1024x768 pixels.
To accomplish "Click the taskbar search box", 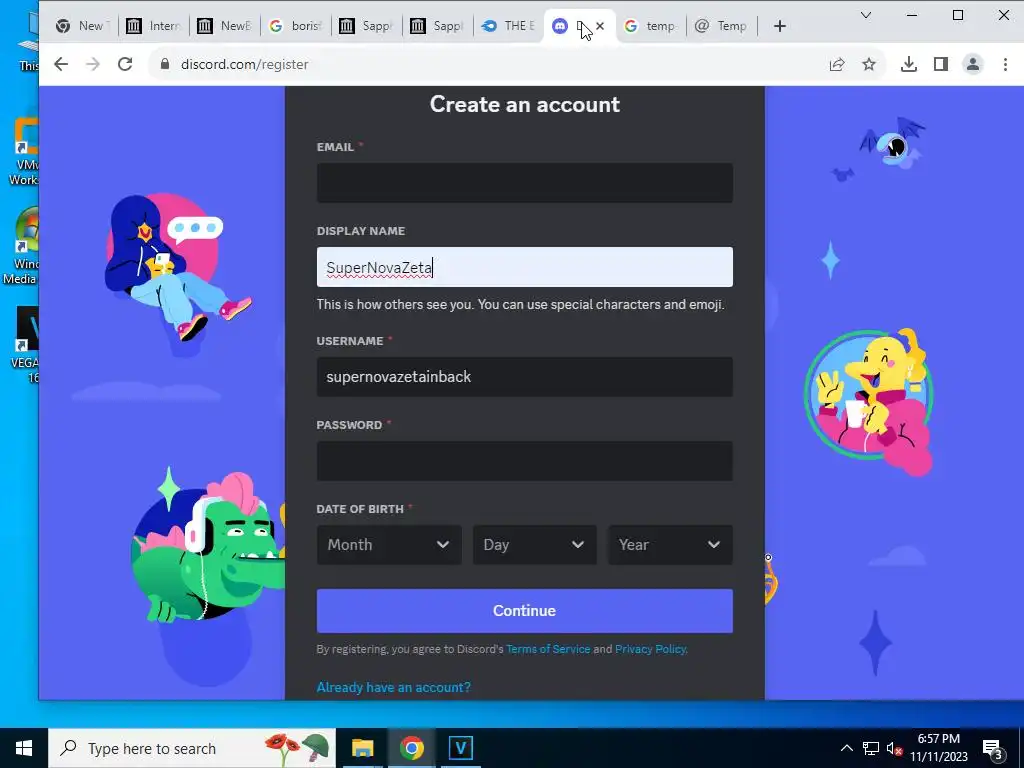I will tap(192, 748).
